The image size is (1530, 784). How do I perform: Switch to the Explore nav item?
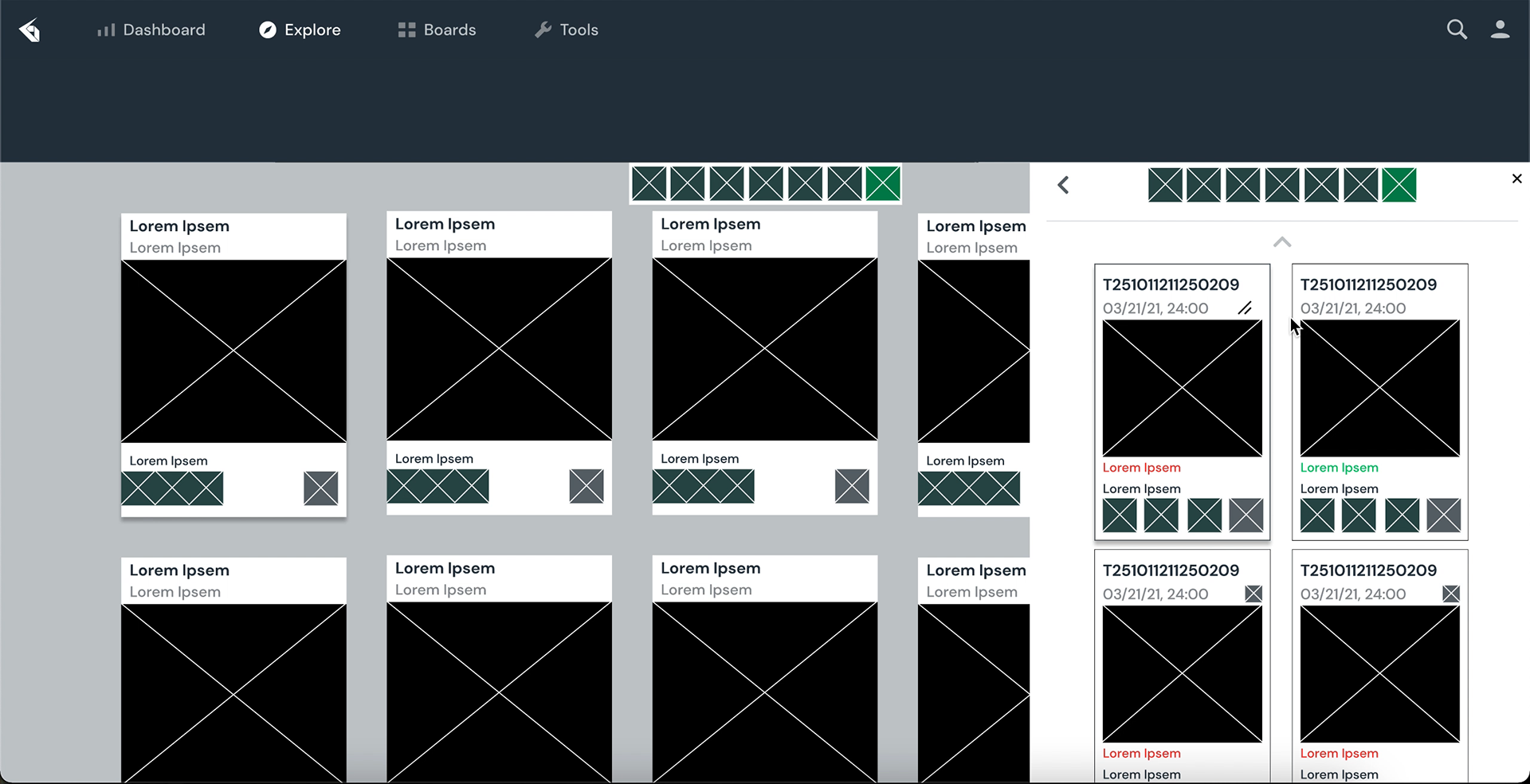coord(300,30)
